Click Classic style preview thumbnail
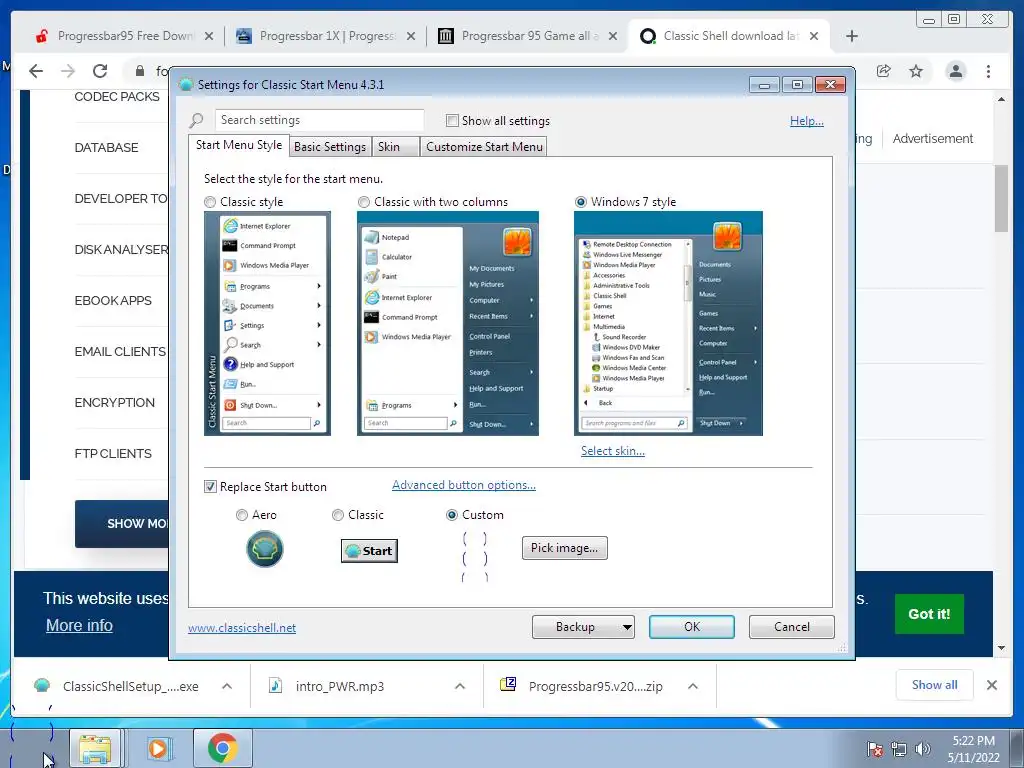 (267, 323)
